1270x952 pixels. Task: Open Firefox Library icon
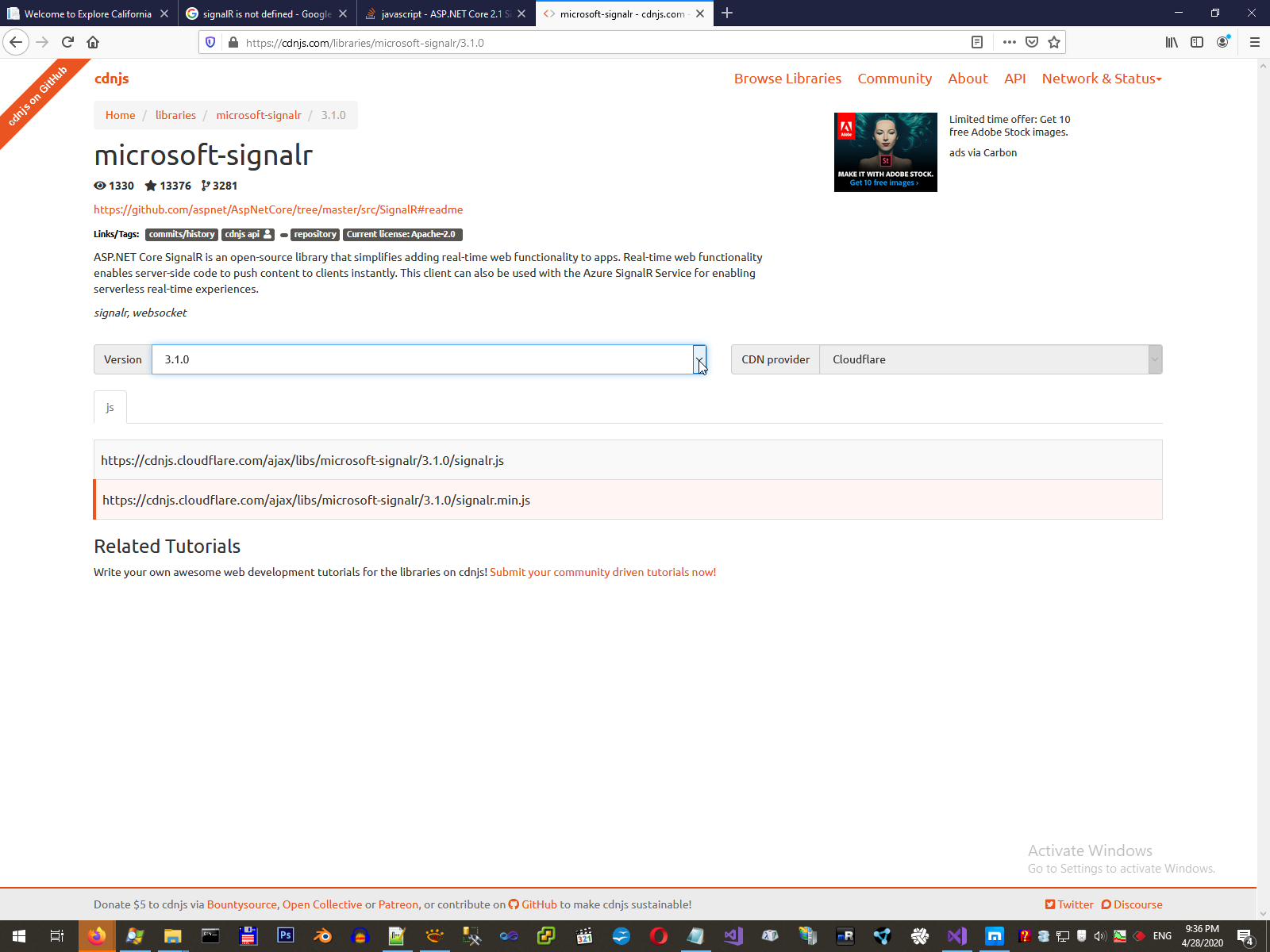[1172, 42]
